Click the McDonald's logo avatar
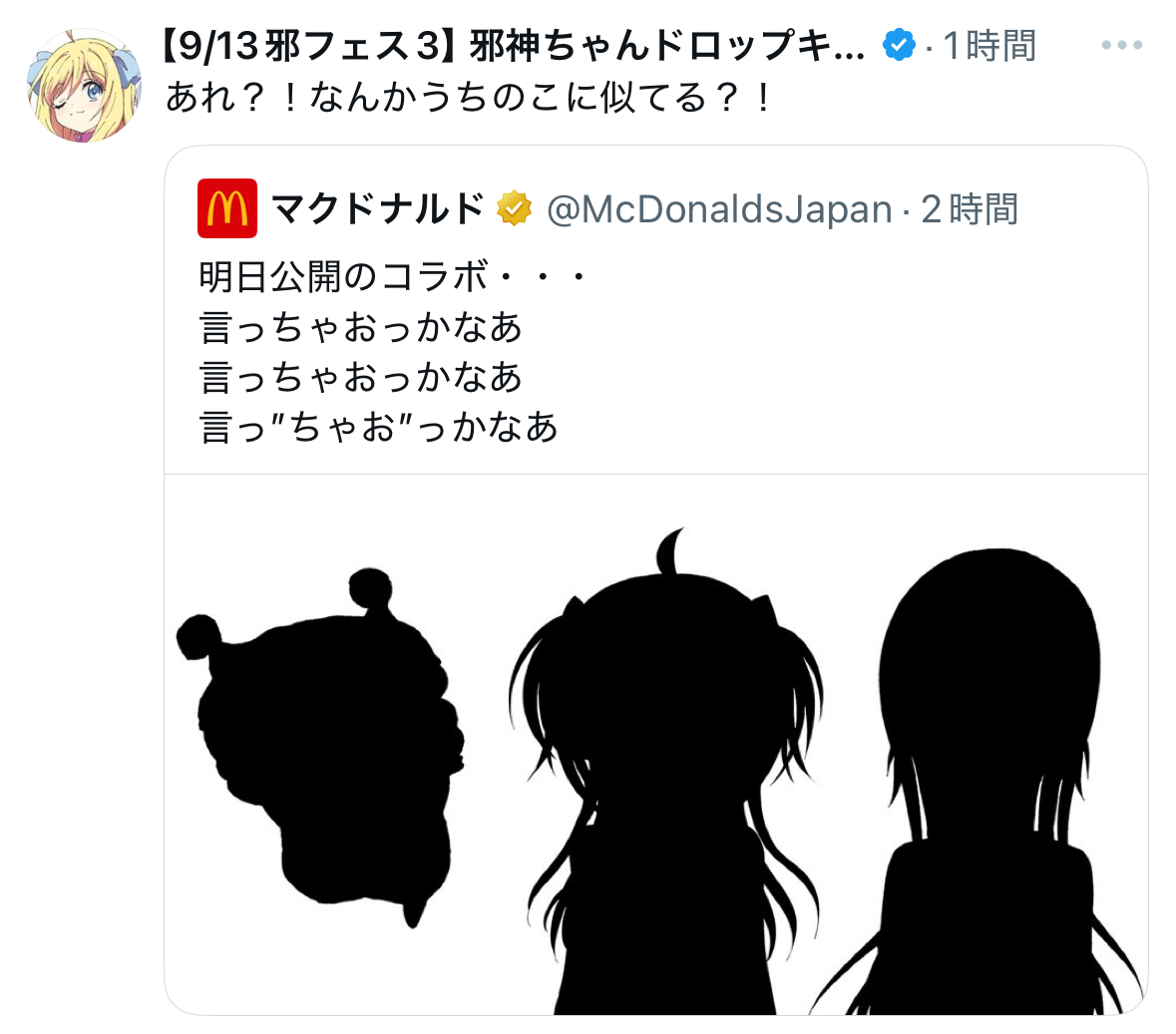This screenshot has height=1034, width=1176. [227, 208]
